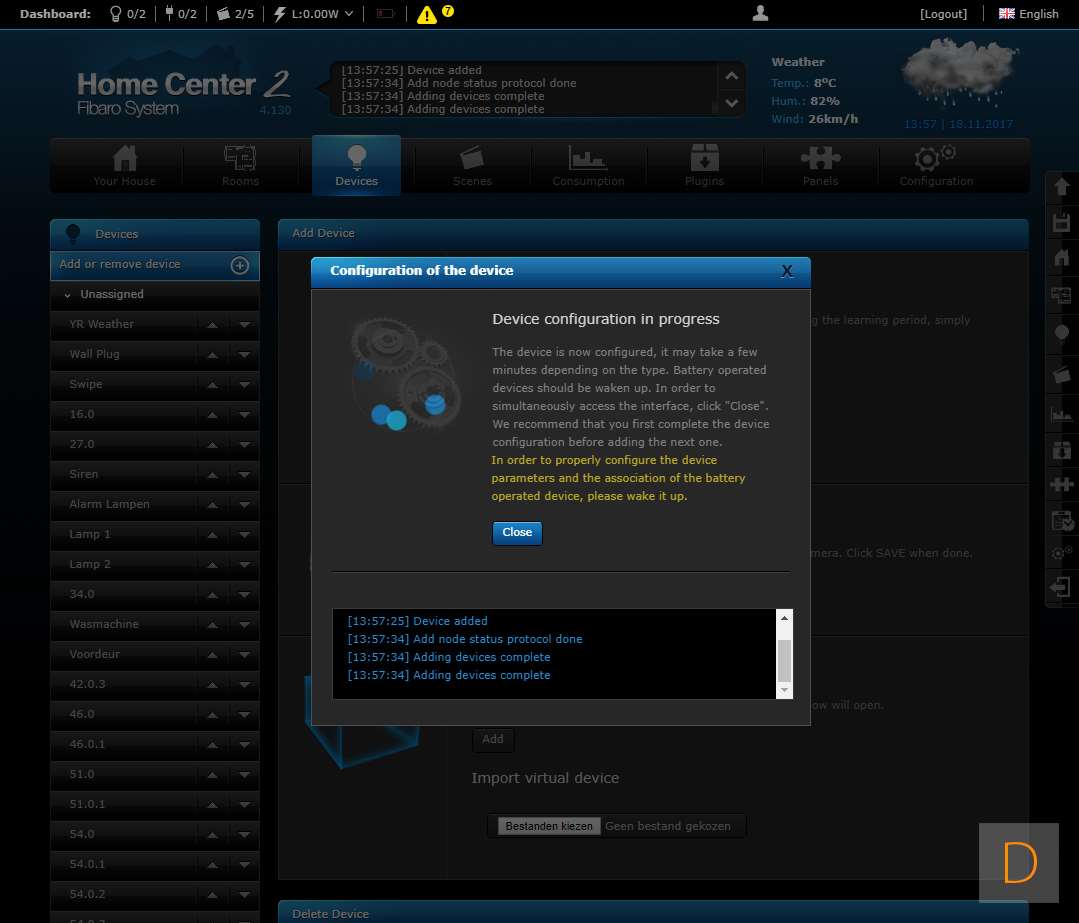Click the puzzle piece icon in right sidebar

(1061, 485)
